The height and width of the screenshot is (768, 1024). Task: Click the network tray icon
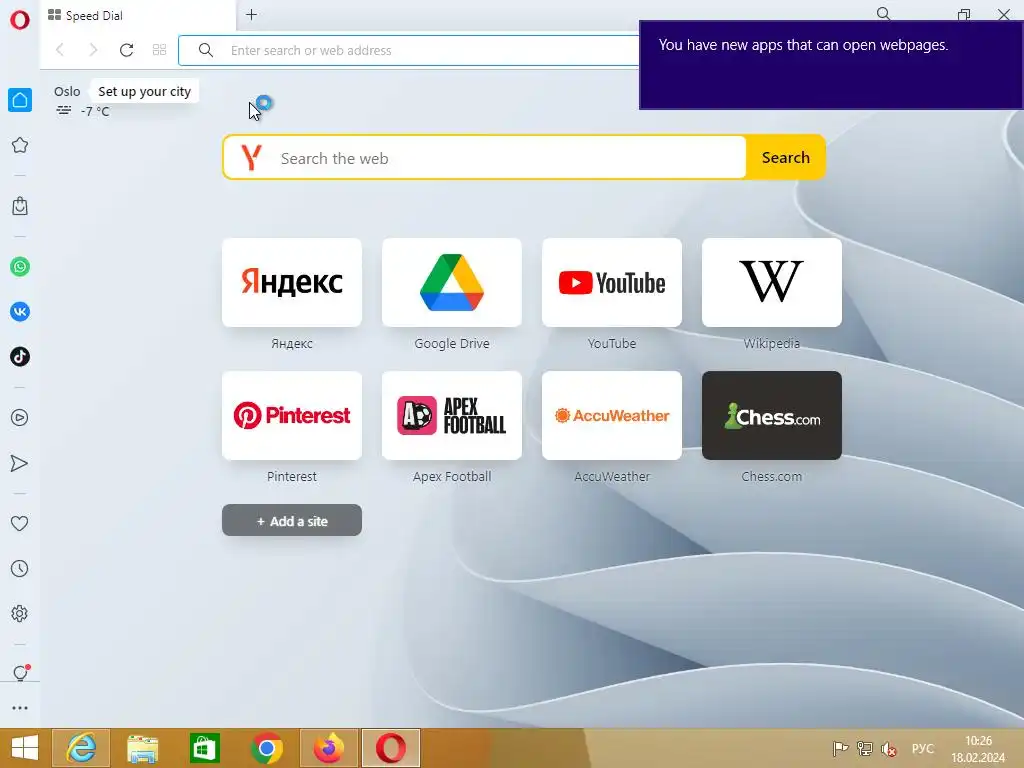pos(865,748)
